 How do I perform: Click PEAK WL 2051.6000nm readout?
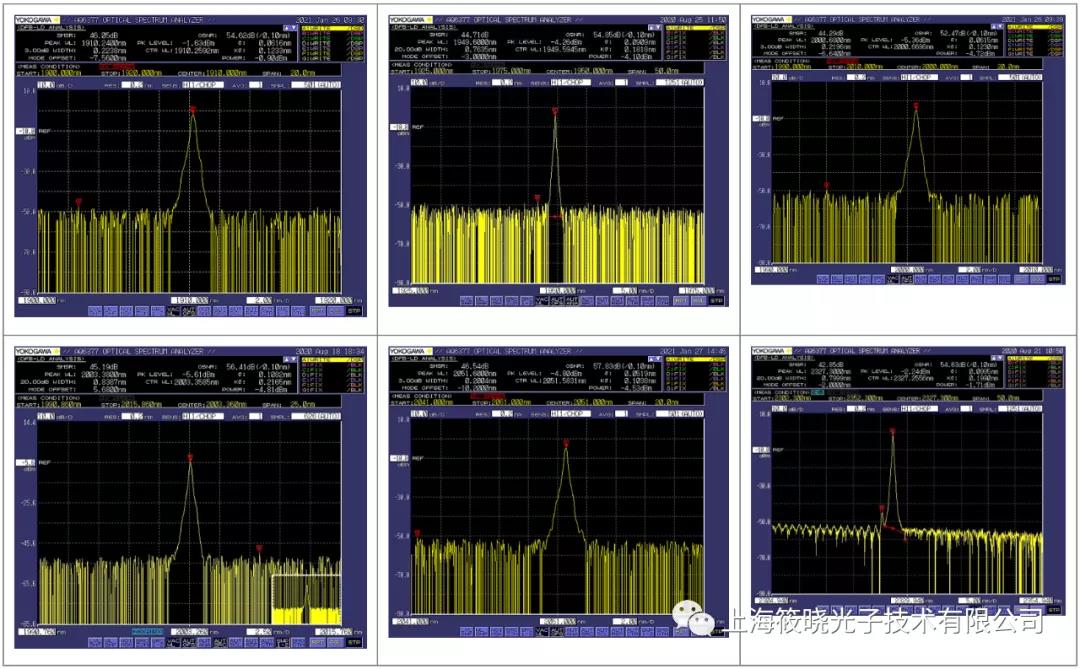[459, 373]
